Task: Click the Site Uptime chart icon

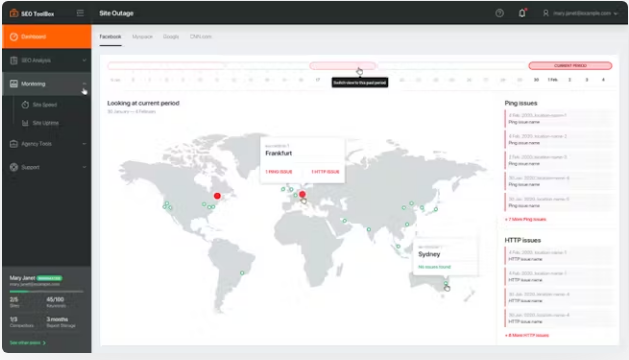Action: tap(25, 123)
